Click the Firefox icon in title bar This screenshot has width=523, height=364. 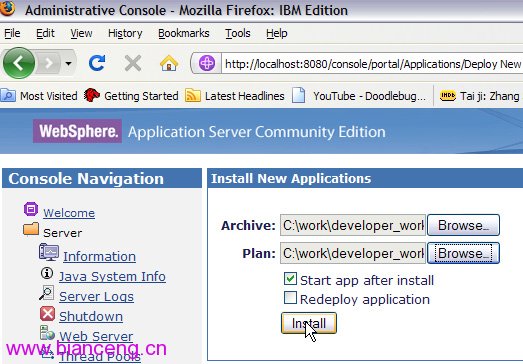[x=7, y=9]
